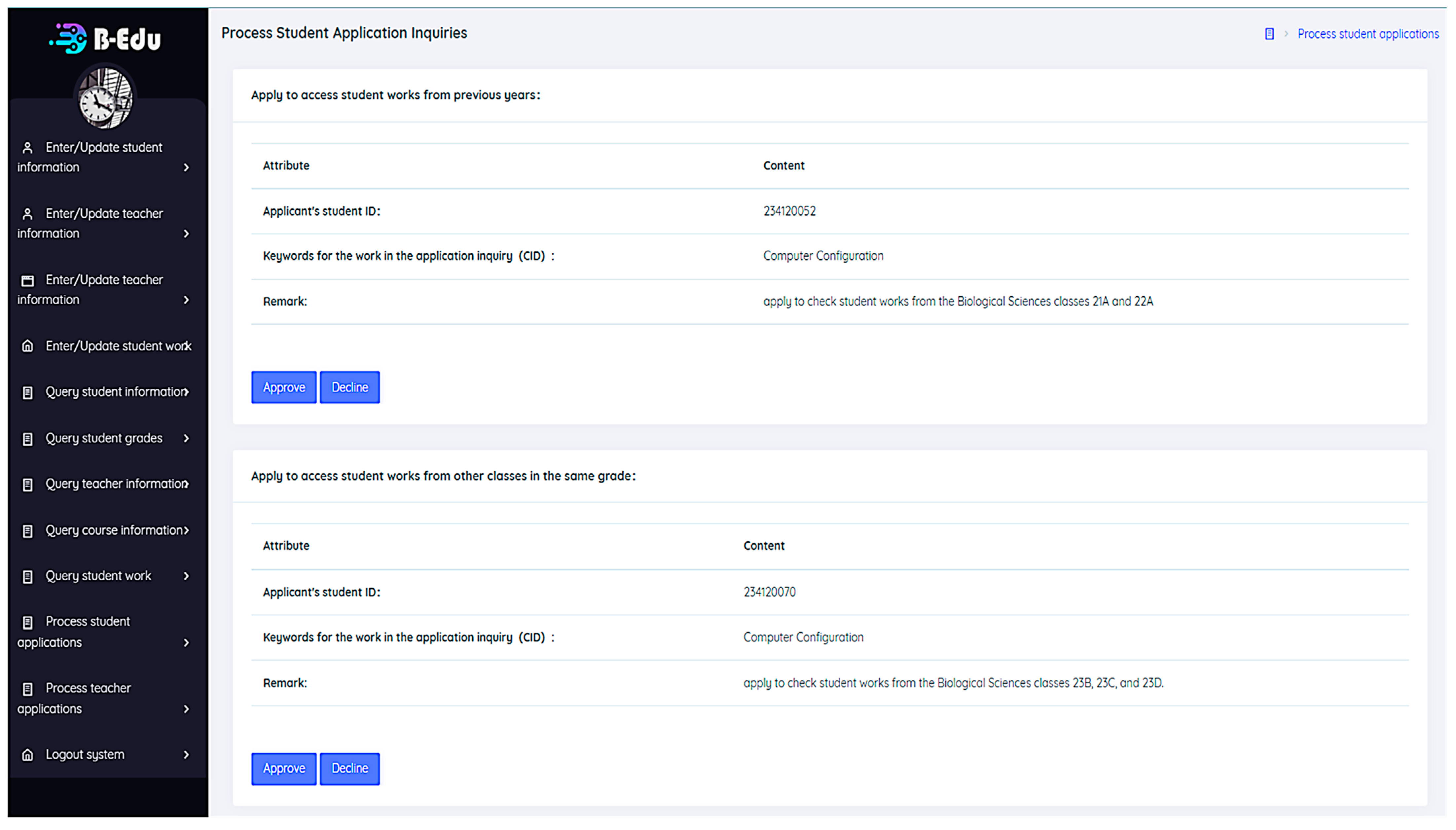Expand Query student grades chevron

tap(186, 438)
